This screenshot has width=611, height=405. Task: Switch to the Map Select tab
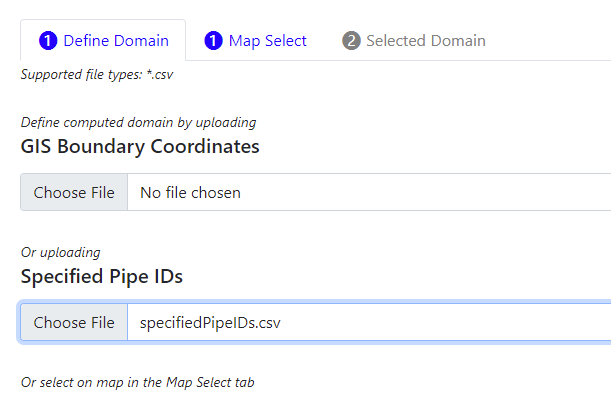[x=267, y=41]
